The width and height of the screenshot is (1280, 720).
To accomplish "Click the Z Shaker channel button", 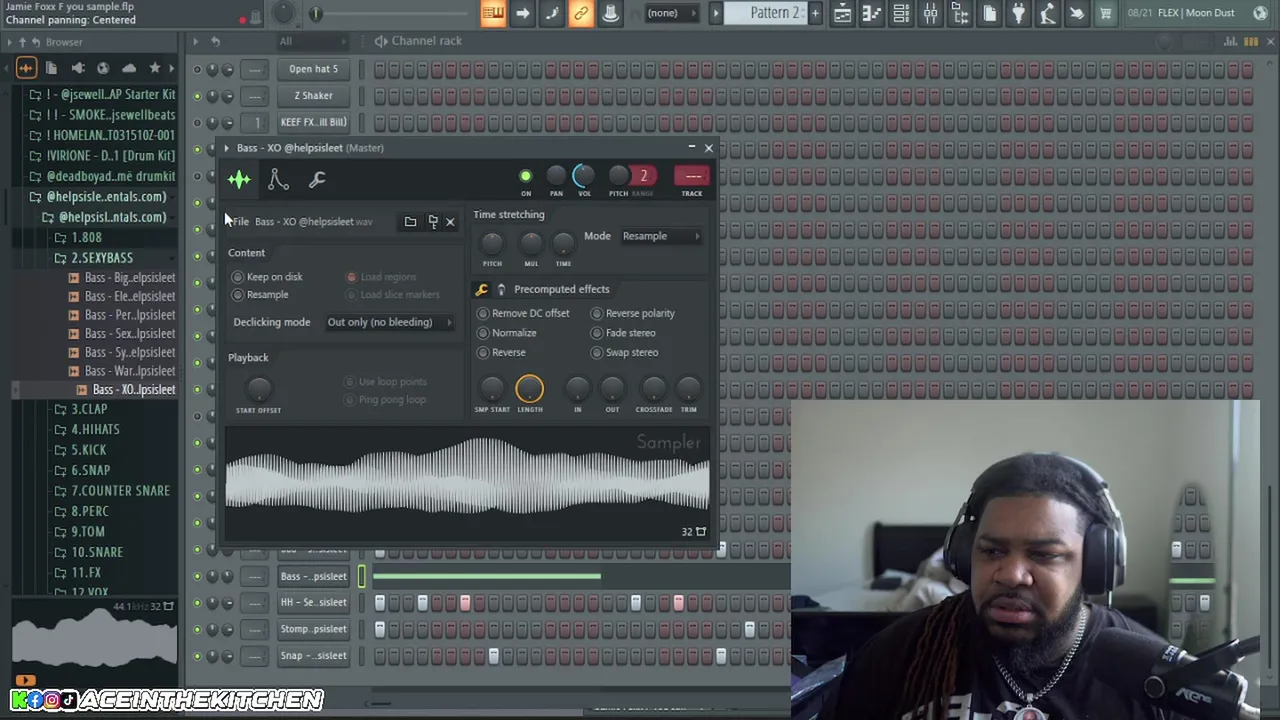I will [x=313, y=96].
